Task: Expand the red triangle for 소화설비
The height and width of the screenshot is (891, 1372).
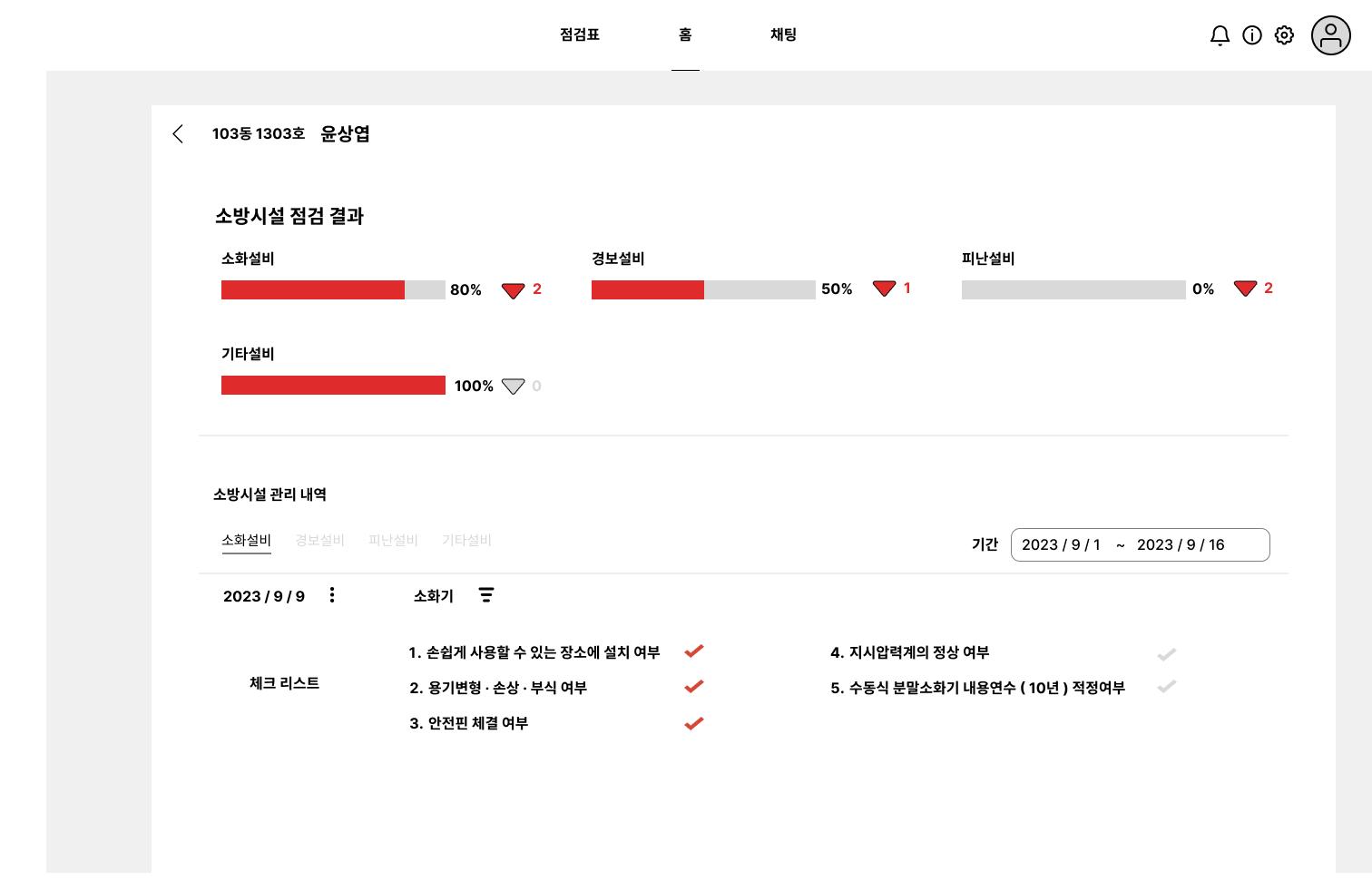Action: pyautogui.click(x=513, y=290)
